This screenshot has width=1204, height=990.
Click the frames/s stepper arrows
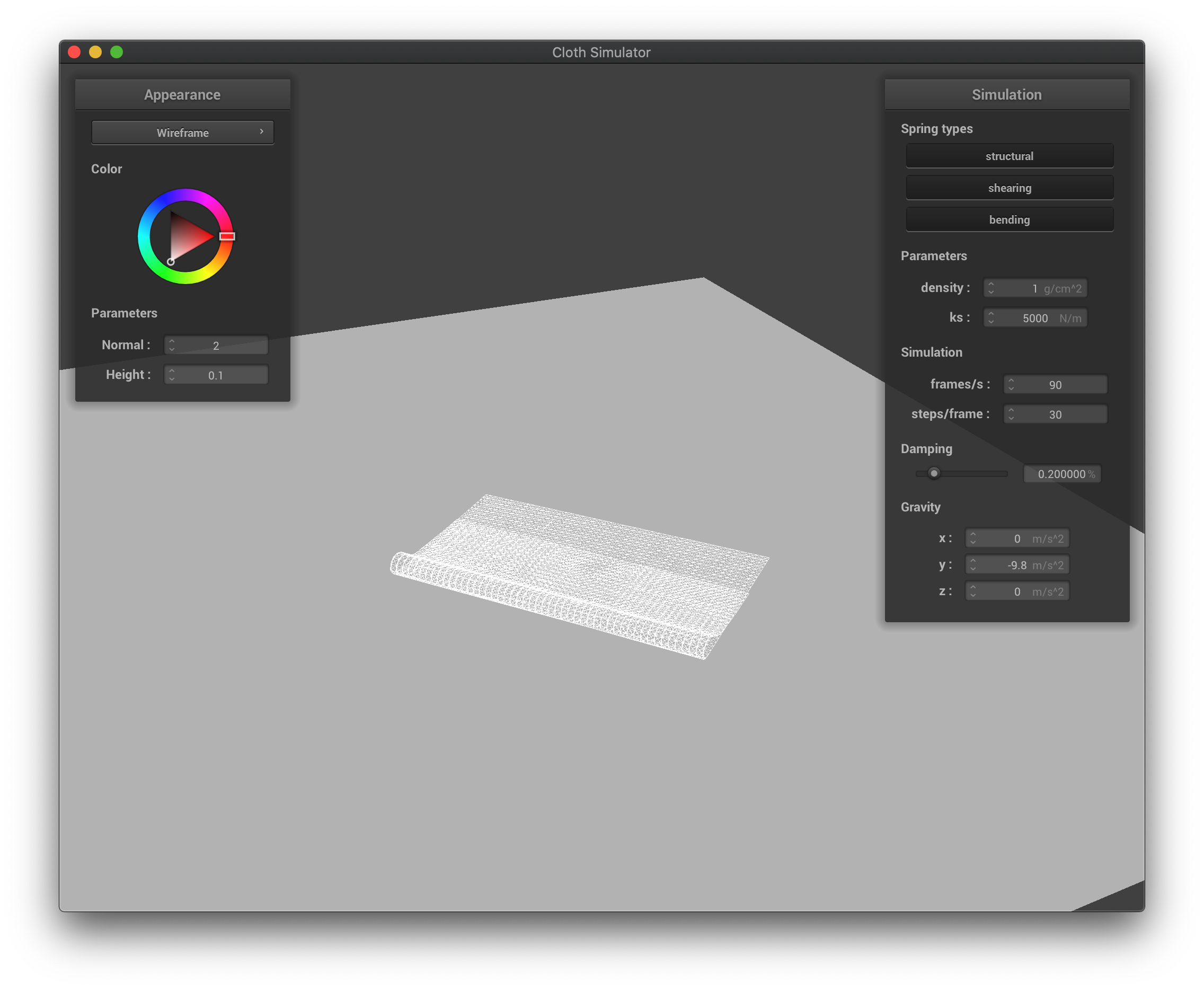(1011, 384)
